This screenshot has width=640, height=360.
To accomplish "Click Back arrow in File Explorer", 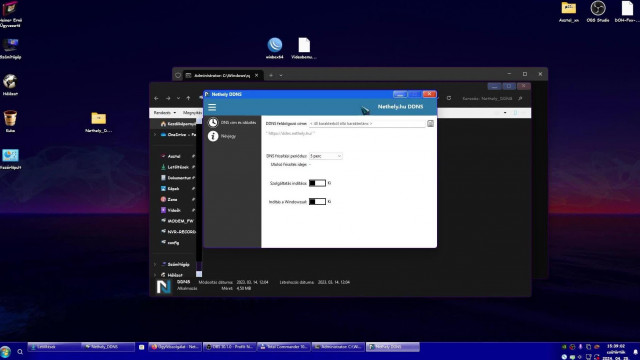I will [156, 98].
